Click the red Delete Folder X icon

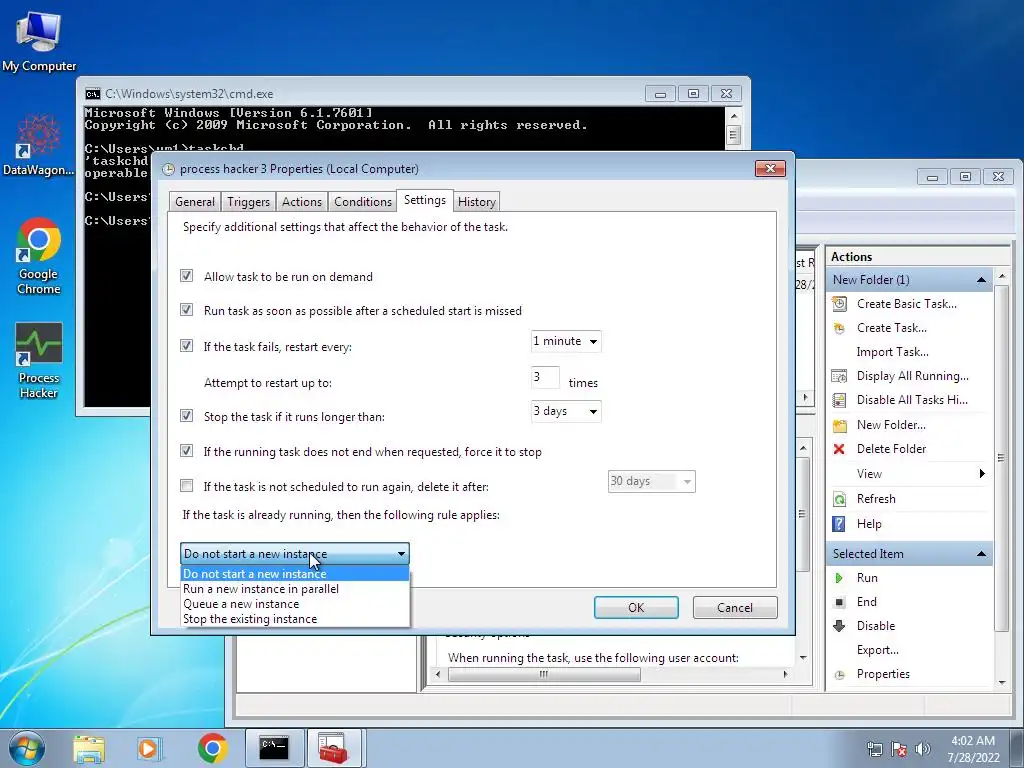click(839, 449)
